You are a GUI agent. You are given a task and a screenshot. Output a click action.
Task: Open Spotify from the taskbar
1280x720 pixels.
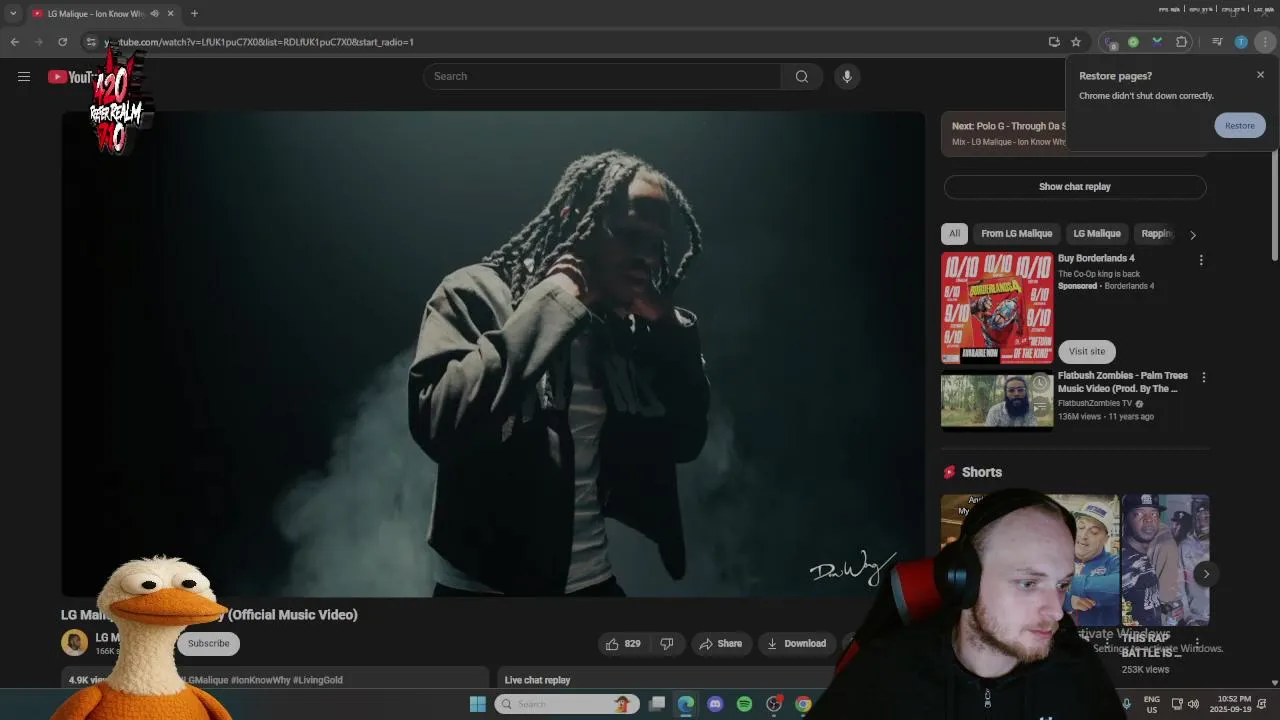point(744,704)
